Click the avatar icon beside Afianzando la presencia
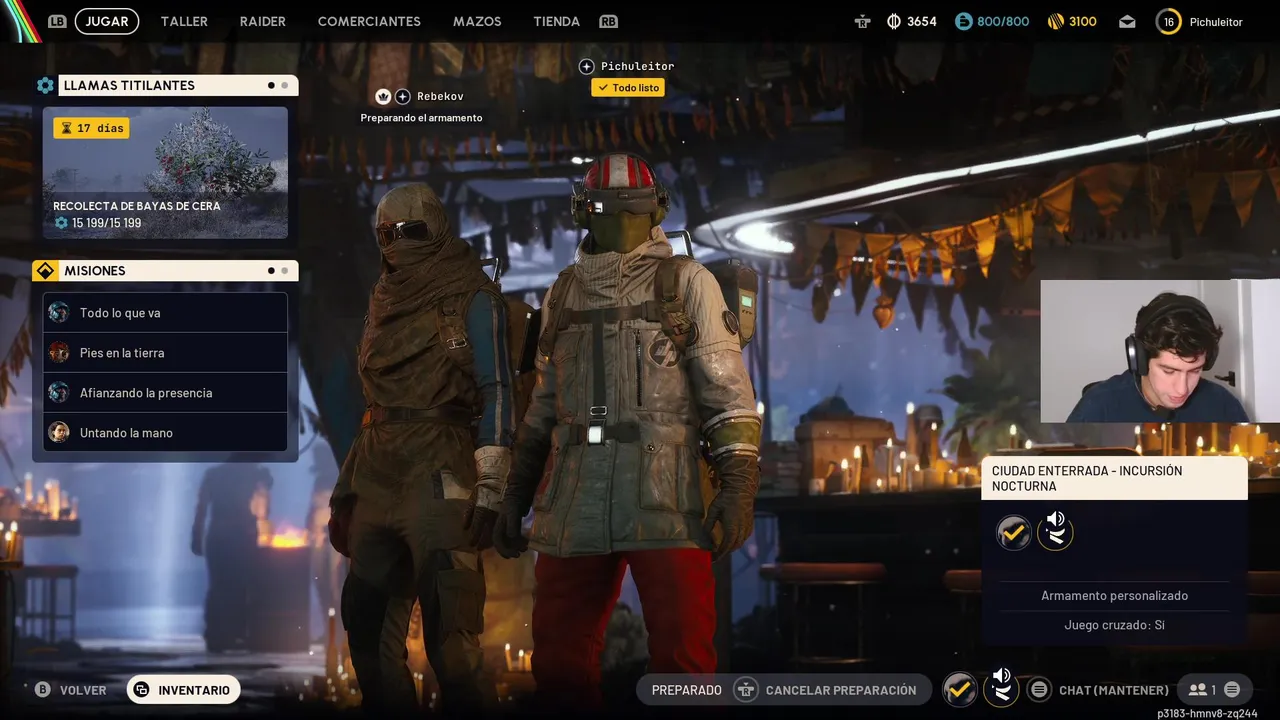This screenshot has width=1280, height=720. pyautogui.click(x=59, y=392)
